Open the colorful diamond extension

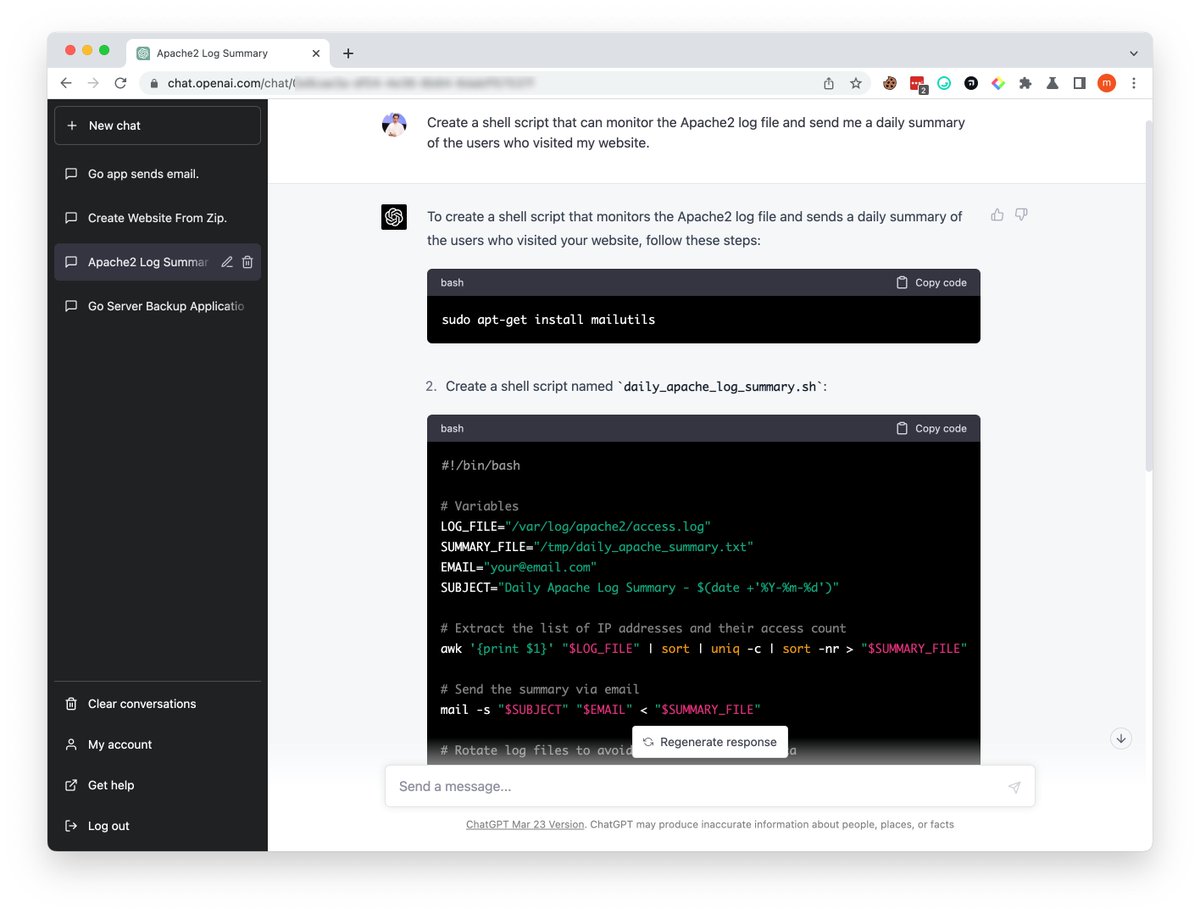(x=998, y=84)
